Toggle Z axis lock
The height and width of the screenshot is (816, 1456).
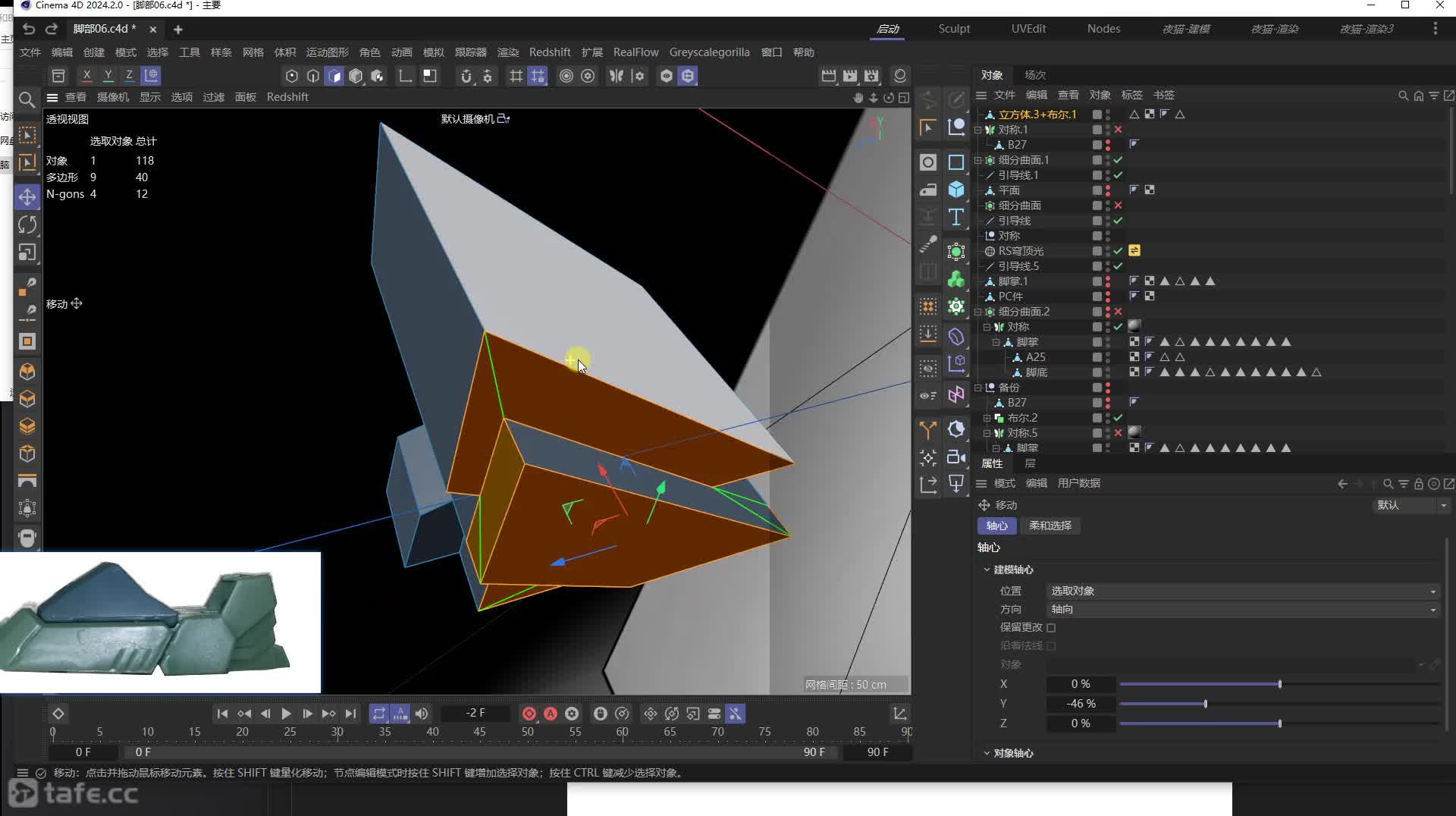click(x=130, y=76)
